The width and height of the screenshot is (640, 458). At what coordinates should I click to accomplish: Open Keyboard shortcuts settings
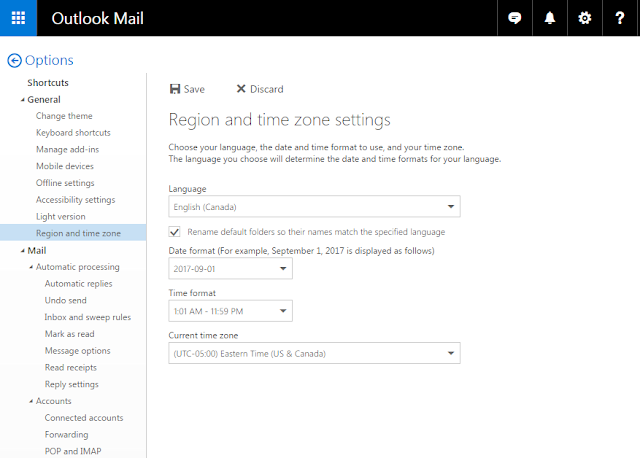click(x=73, y=133)
